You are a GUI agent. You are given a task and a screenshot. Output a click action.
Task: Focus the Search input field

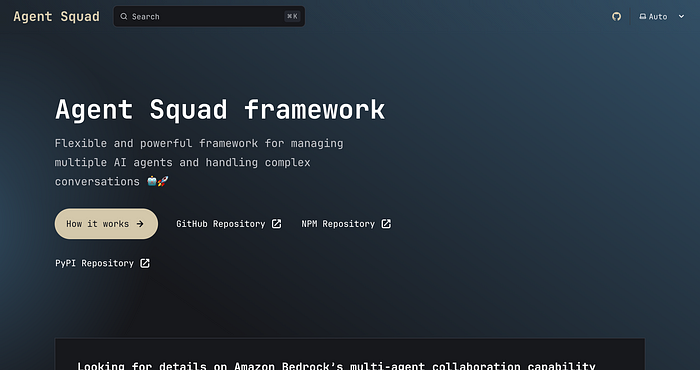(x=209, y=17)
